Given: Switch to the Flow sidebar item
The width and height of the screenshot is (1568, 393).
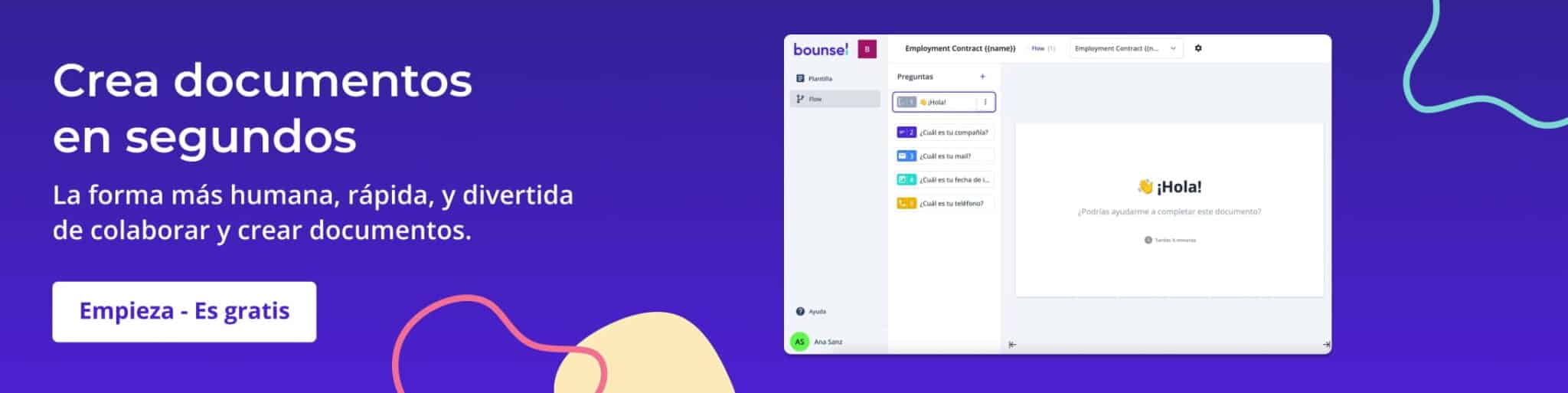Looking at the screenshot, I should click(x=815, y=99).
